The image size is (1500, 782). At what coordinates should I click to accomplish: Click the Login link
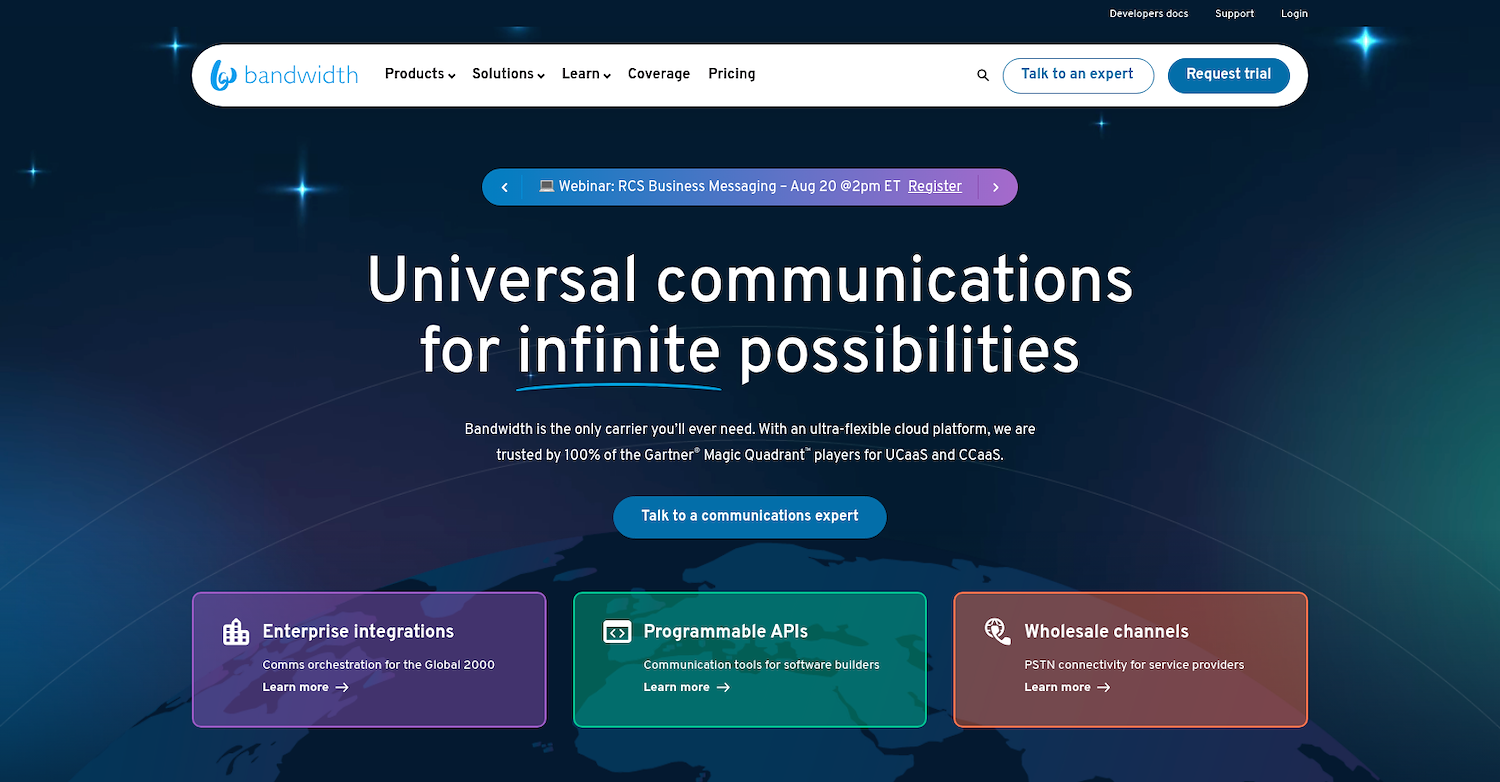(x=1294, y=14)
